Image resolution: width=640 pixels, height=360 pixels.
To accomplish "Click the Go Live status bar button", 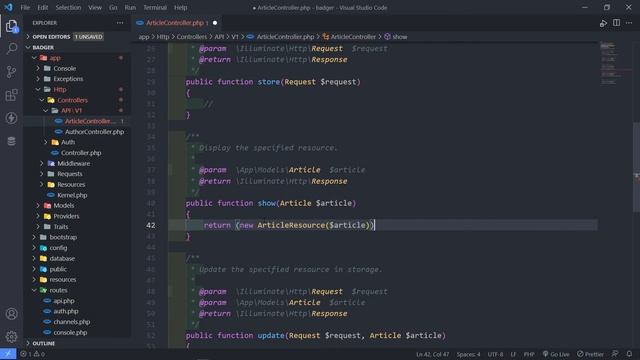I will click(556, 354).
